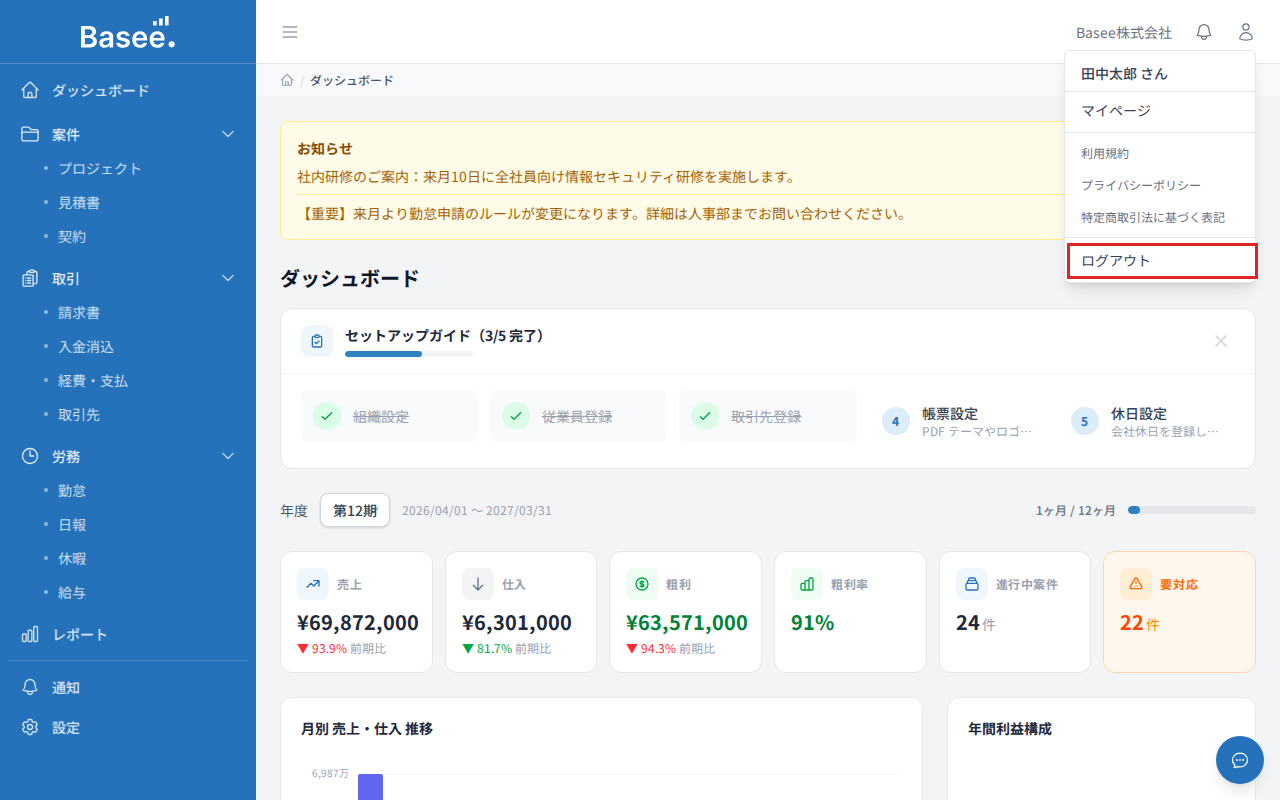
Task: Click the 取引 documents icon
Action: coord(30,278)
